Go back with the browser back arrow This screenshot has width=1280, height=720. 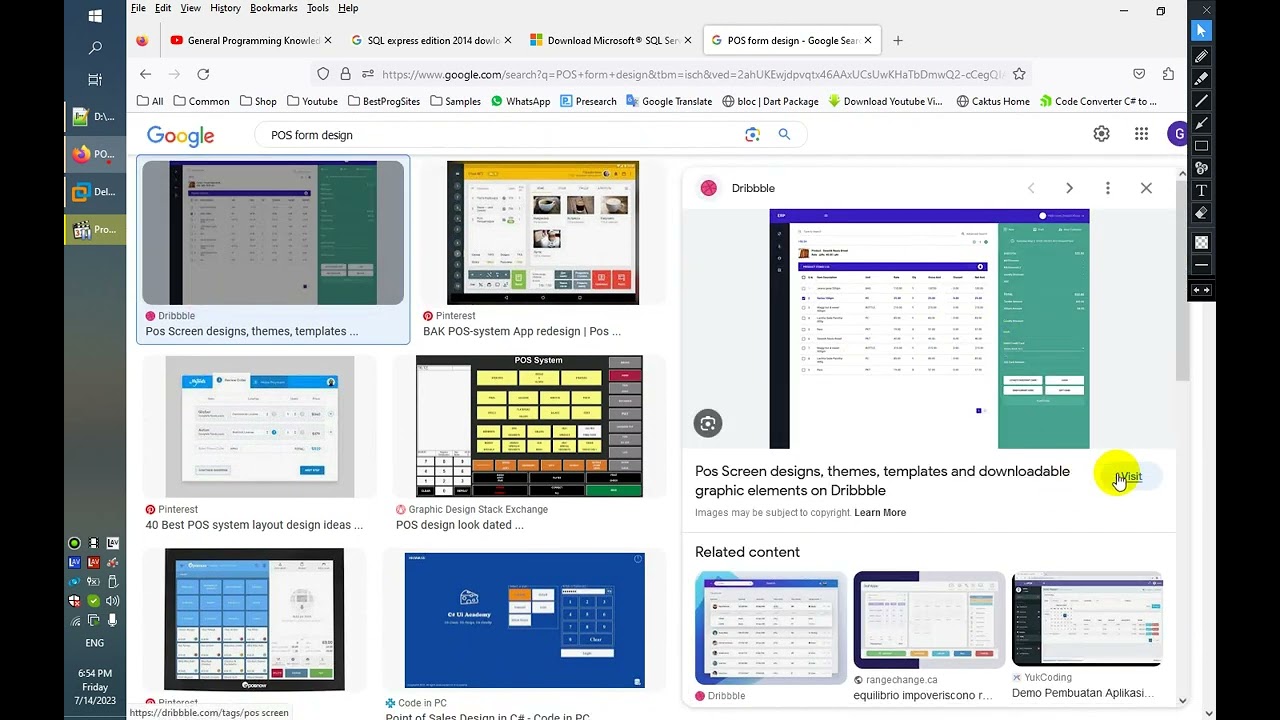(x=145, y=74)
